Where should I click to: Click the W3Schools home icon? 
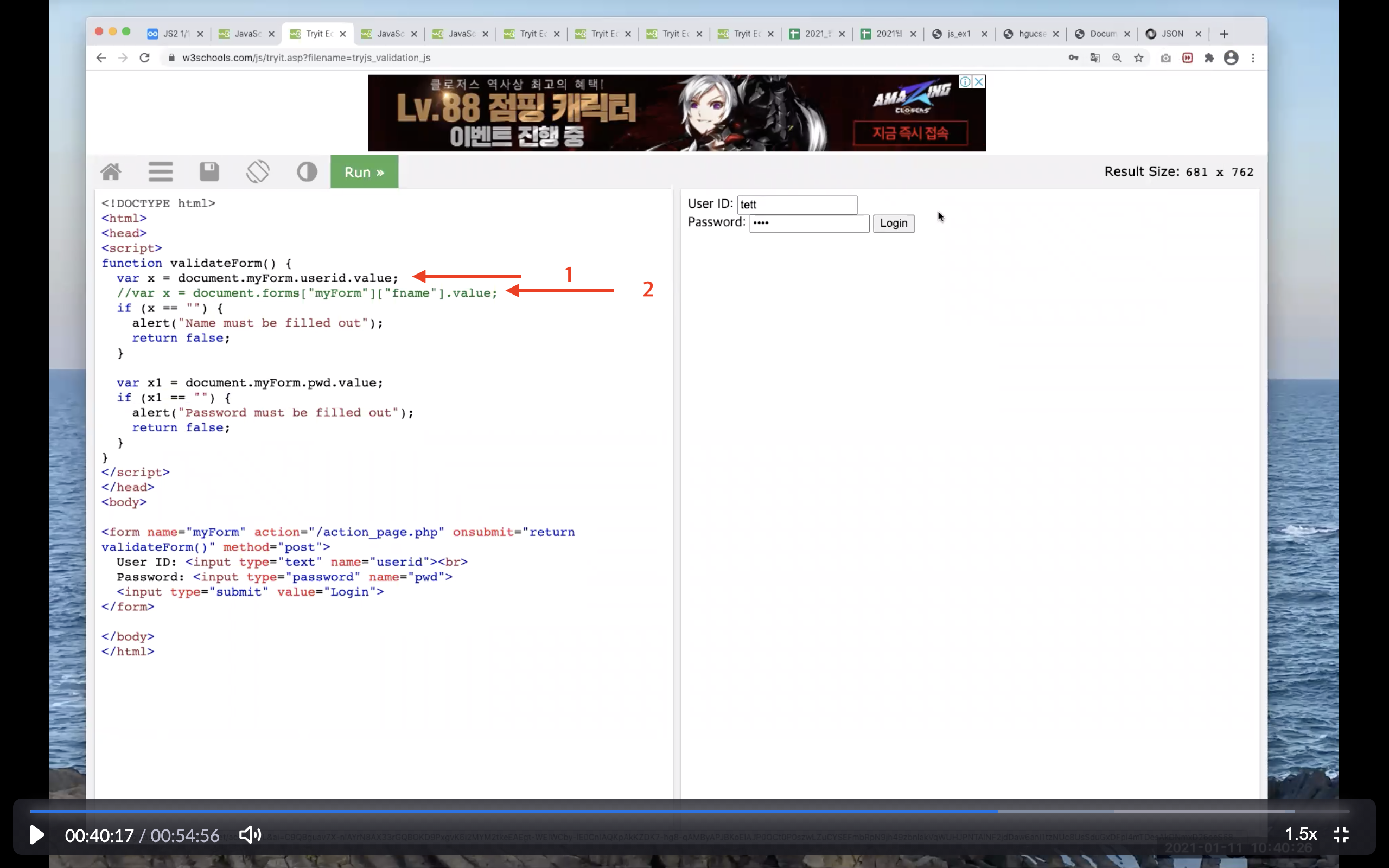[x=111, y=171]
